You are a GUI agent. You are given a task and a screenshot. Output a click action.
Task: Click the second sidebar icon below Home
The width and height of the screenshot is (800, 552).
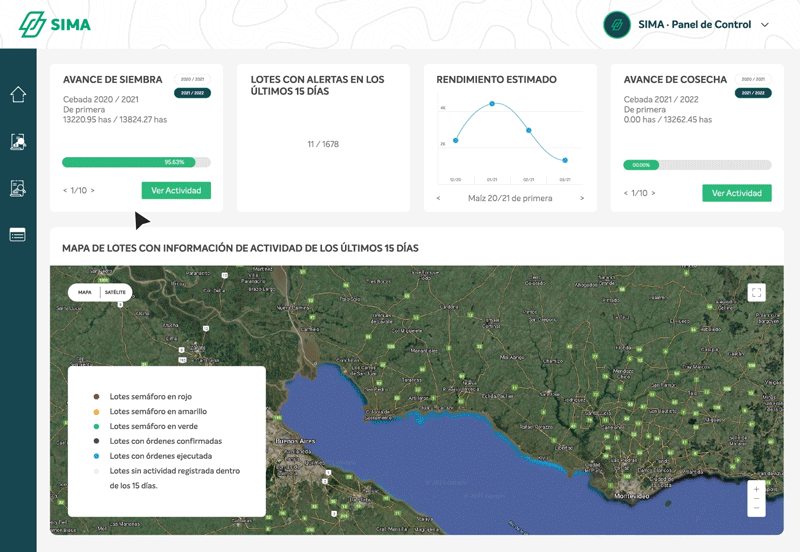[x=18, y=142]
